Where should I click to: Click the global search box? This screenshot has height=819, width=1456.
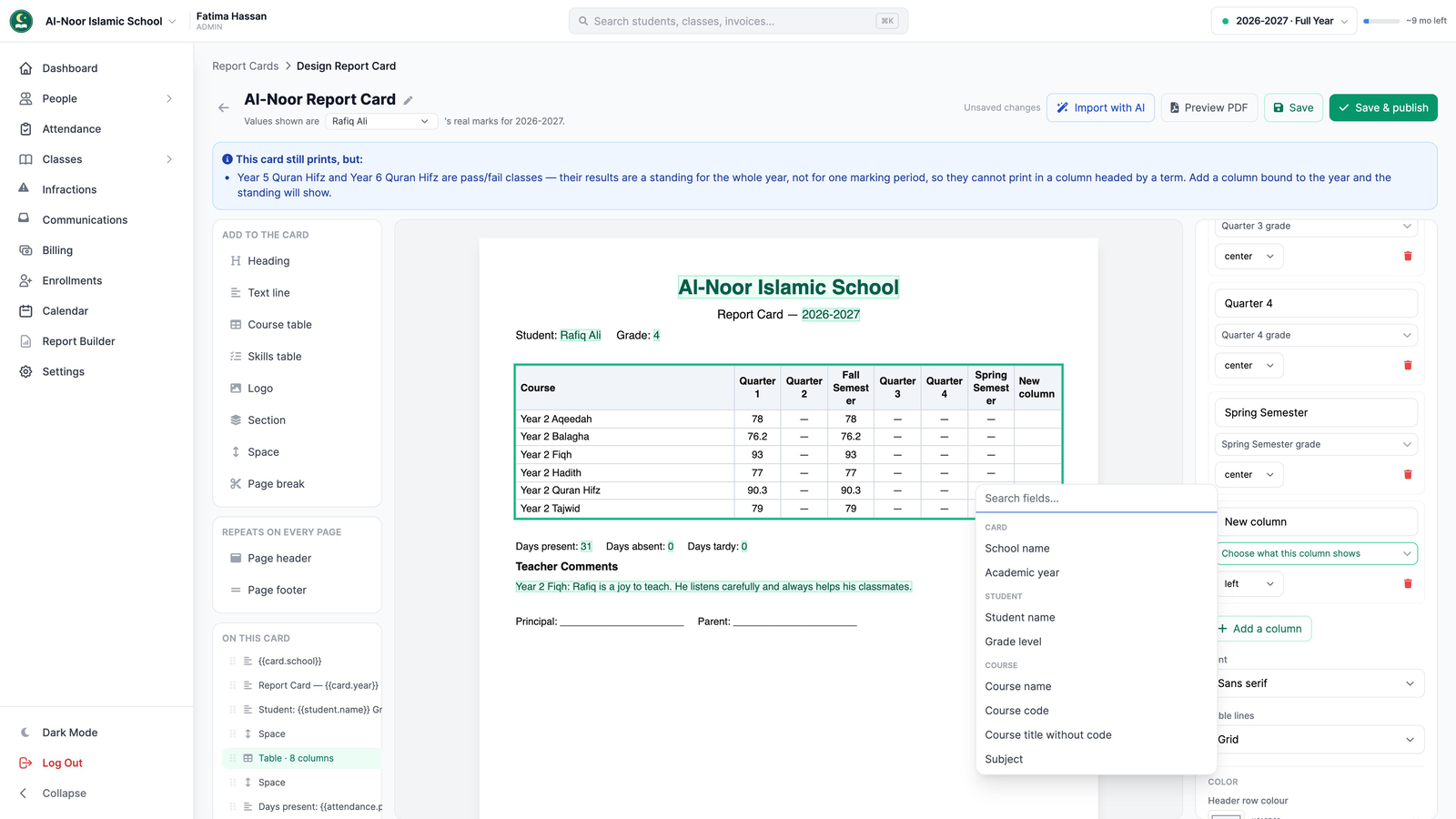tap(738, 21)
